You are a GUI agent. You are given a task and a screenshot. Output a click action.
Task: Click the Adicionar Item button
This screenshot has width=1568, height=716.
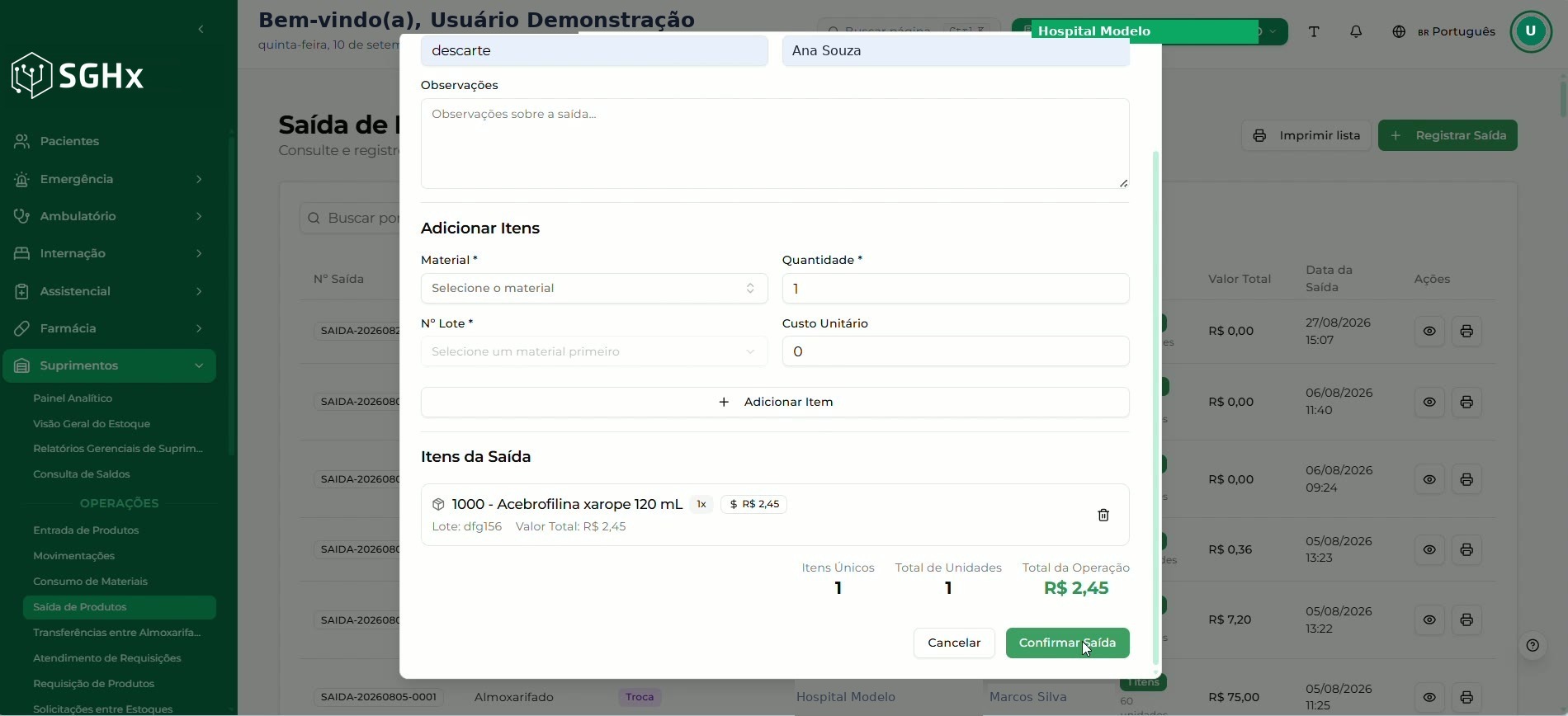[775, 403]
